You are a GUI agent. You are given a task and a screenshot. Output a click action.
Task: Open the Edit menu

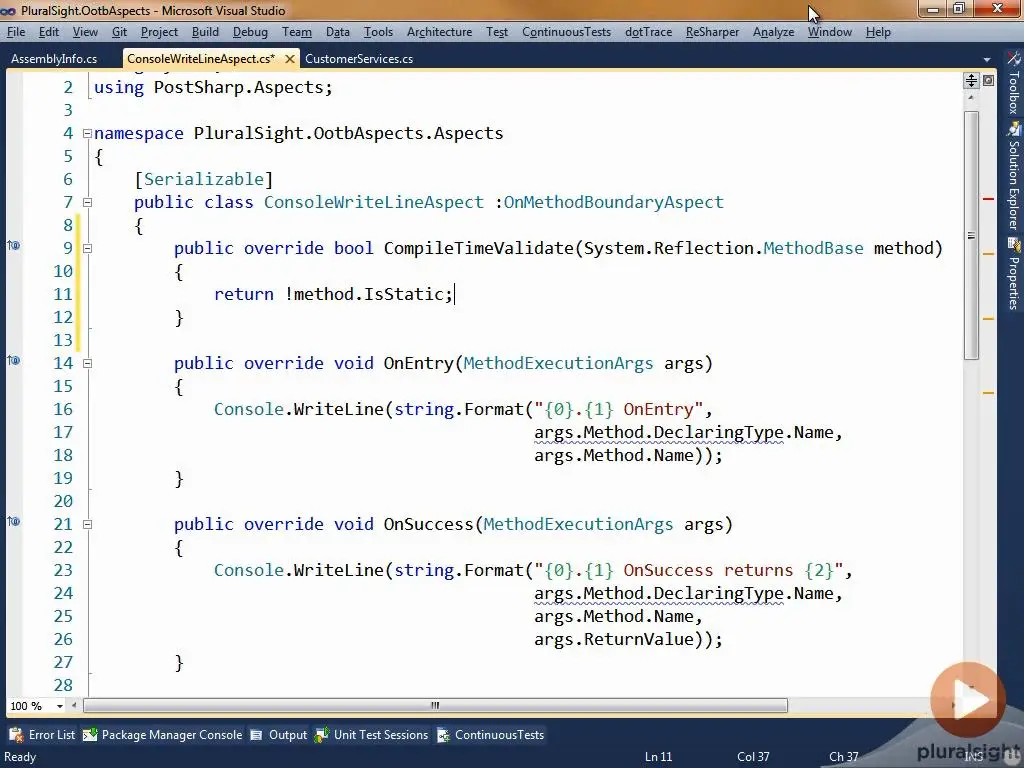click(48, 32)
